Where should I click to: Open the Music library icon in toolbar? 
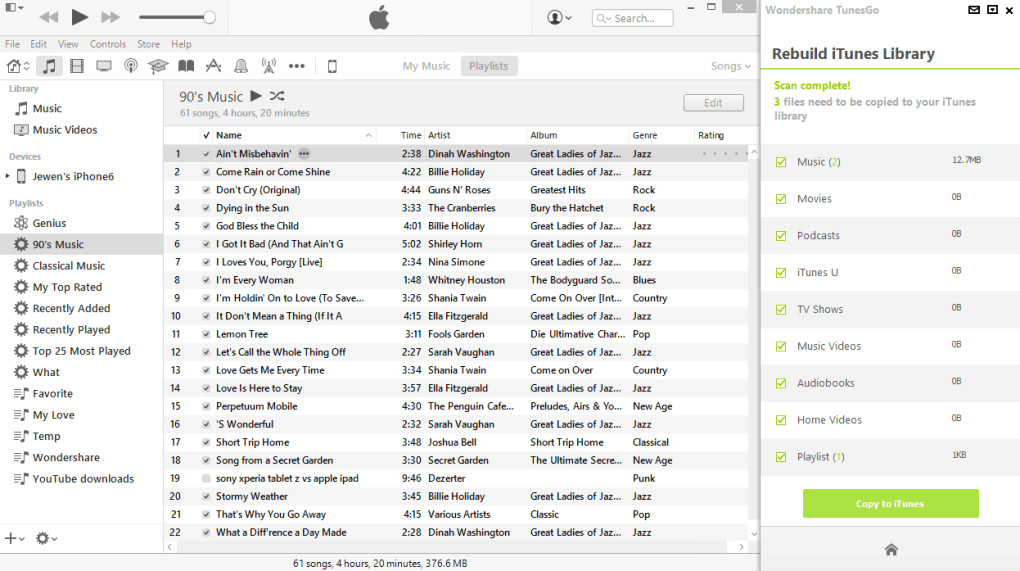49,66
